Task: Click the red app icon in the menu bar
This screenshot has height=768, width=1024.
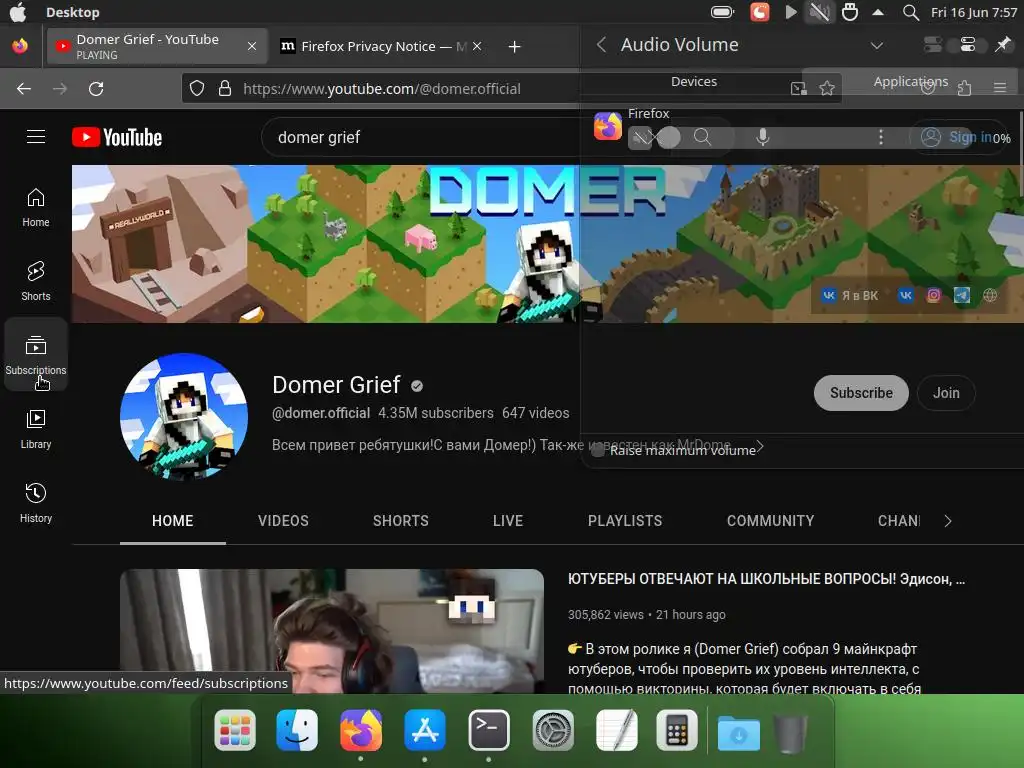Action: (x=760, y=12)
